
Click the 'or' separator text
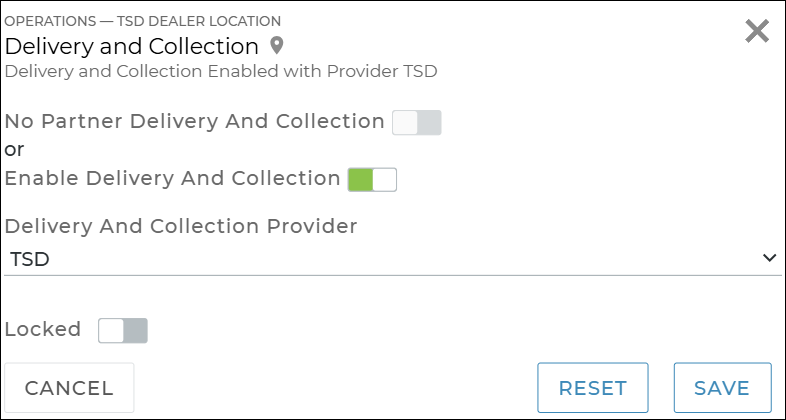tap(14, 150)
